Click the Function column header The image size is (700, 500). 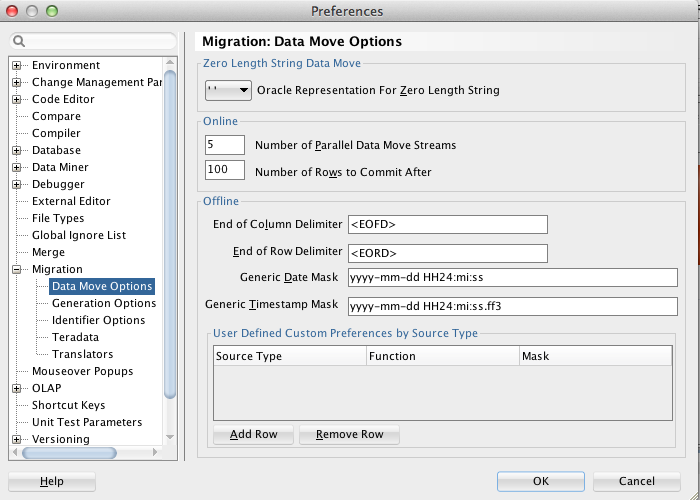click(x=443, y=356)
